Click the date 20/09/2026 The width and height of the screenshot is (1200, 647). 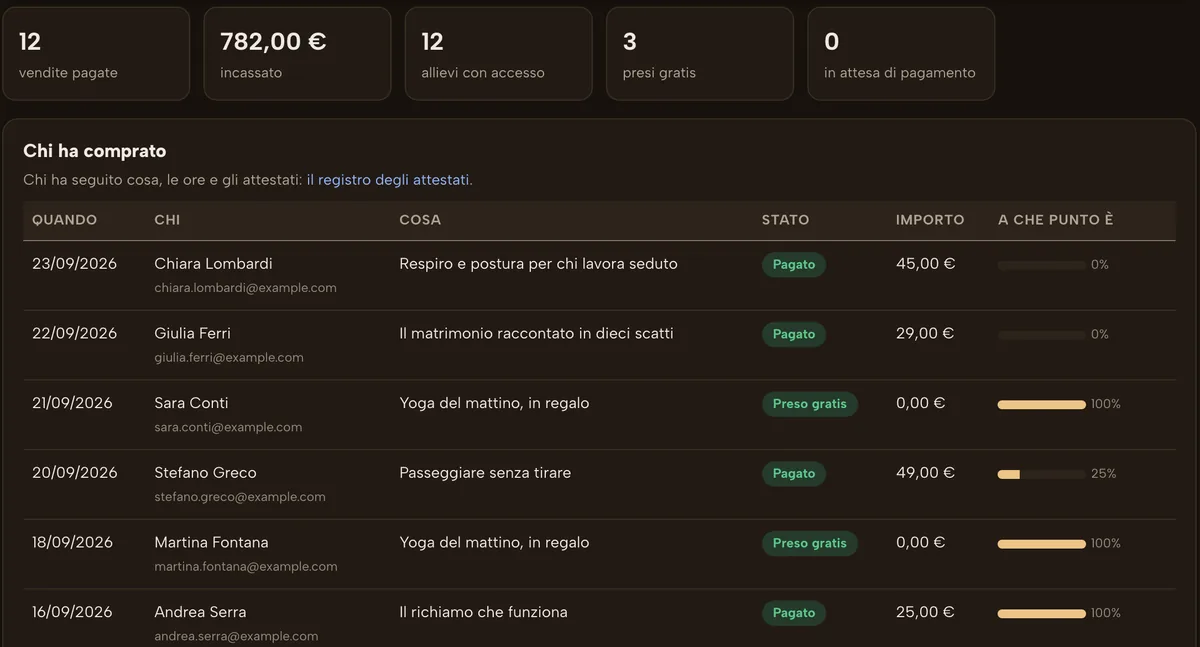(x=75, y=473)
